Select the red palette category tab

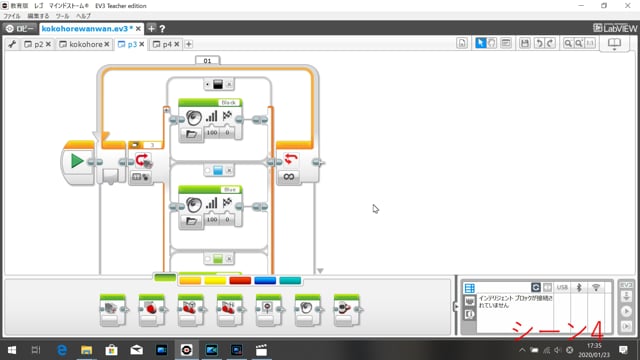tap(240, 280)
